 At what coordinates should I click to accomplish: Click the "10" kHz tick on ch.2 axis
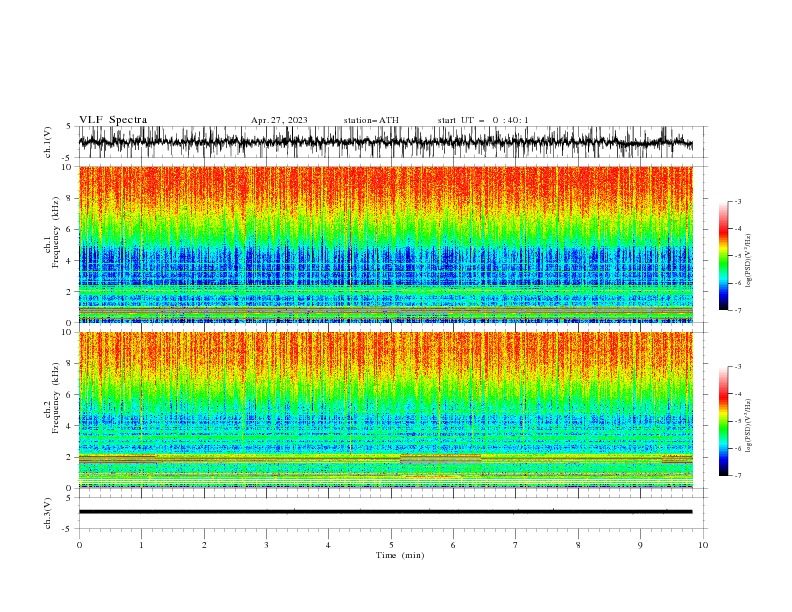coord(67,332)
